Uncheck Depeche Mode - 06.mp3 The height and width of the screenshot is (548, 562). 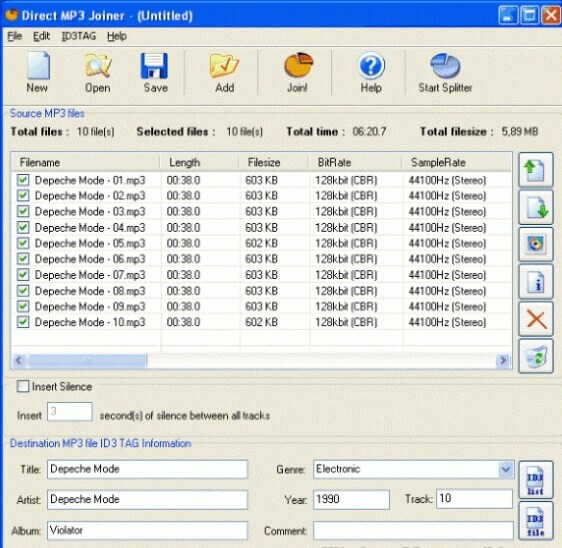(x=23, y=259)
